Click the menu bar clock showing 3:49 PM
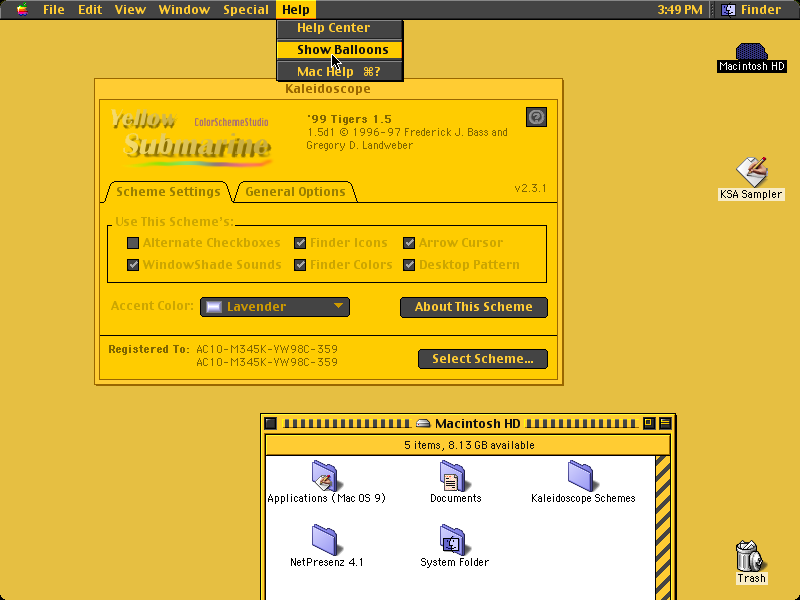800x600 pixels. (680, 10)
